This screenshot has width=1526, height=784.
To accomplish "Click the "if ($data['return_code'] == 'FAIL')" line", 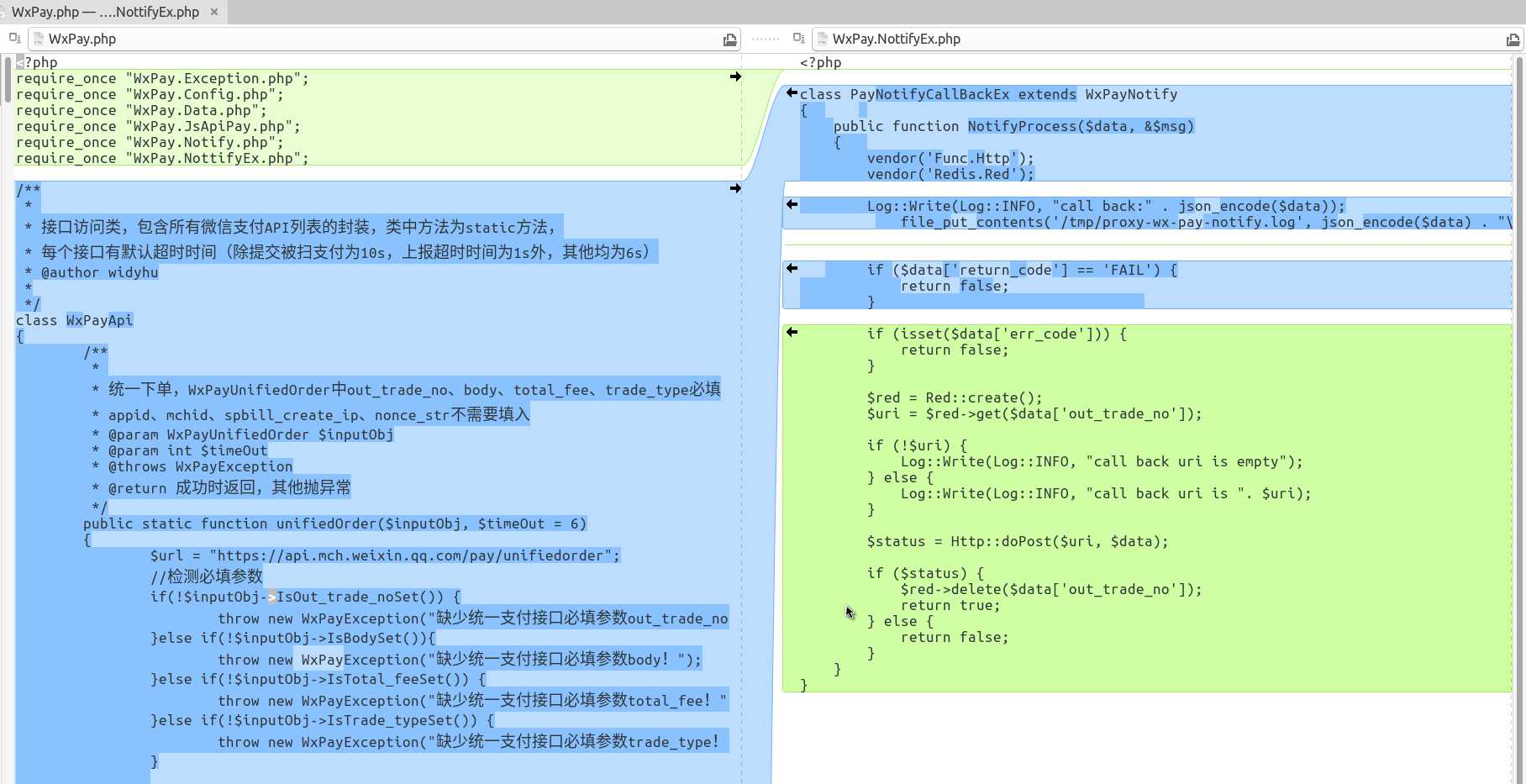I will click(x=1023, y=270).
